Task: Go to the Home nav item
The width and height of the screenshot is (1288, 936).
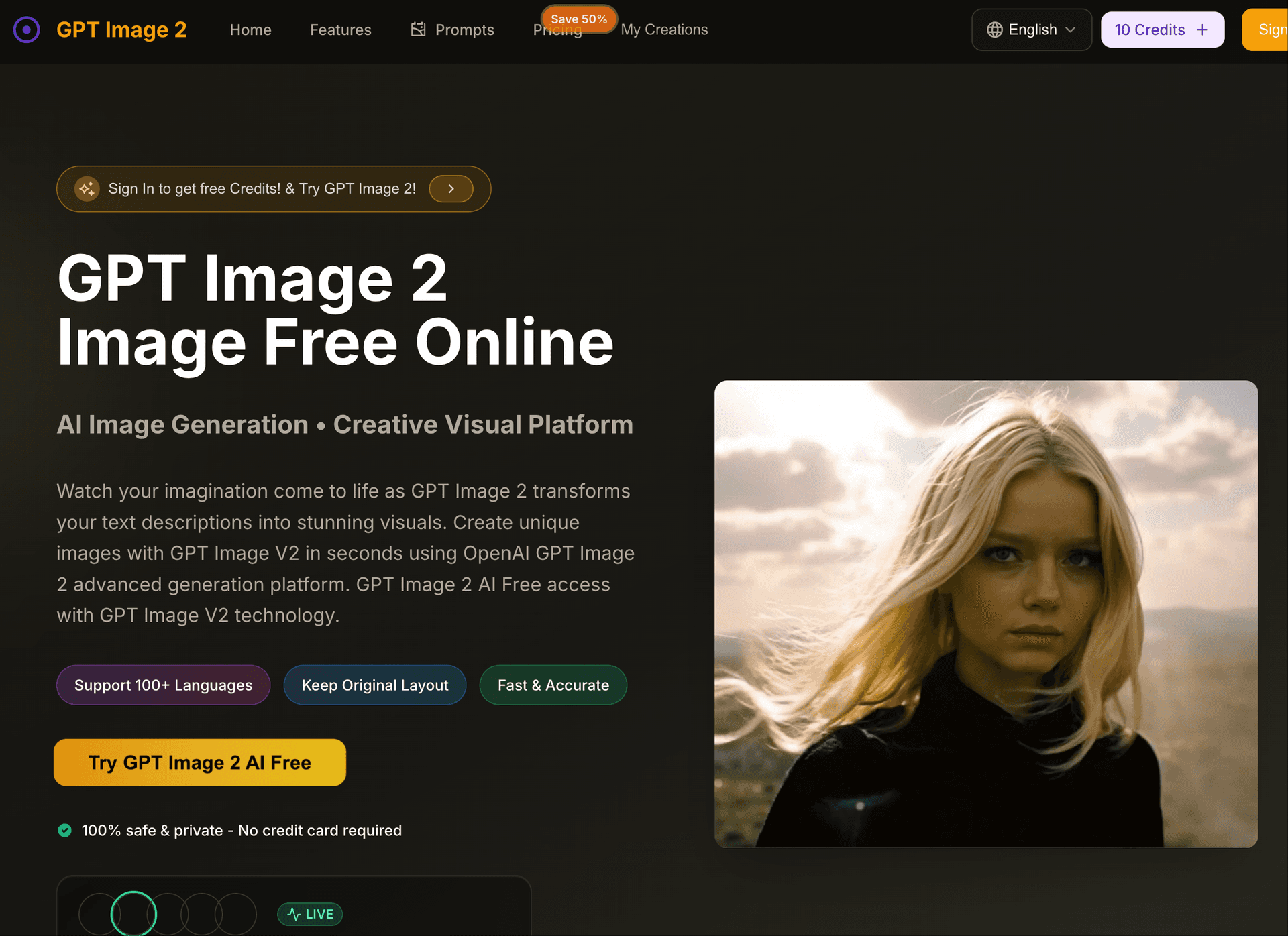Action: pyautogui.click(x=250, y=30)
